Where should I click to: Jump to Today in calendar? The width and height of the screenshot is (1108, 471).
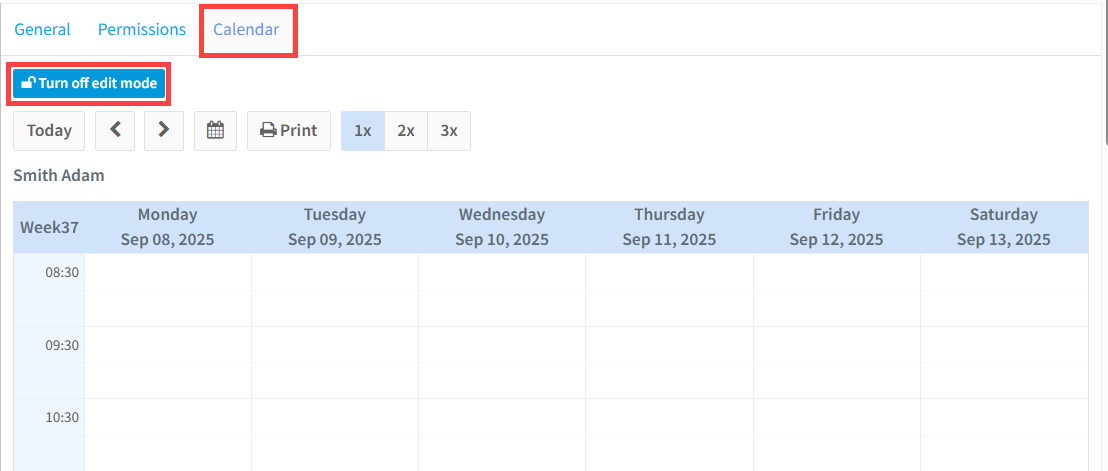[x=49, y=130]
